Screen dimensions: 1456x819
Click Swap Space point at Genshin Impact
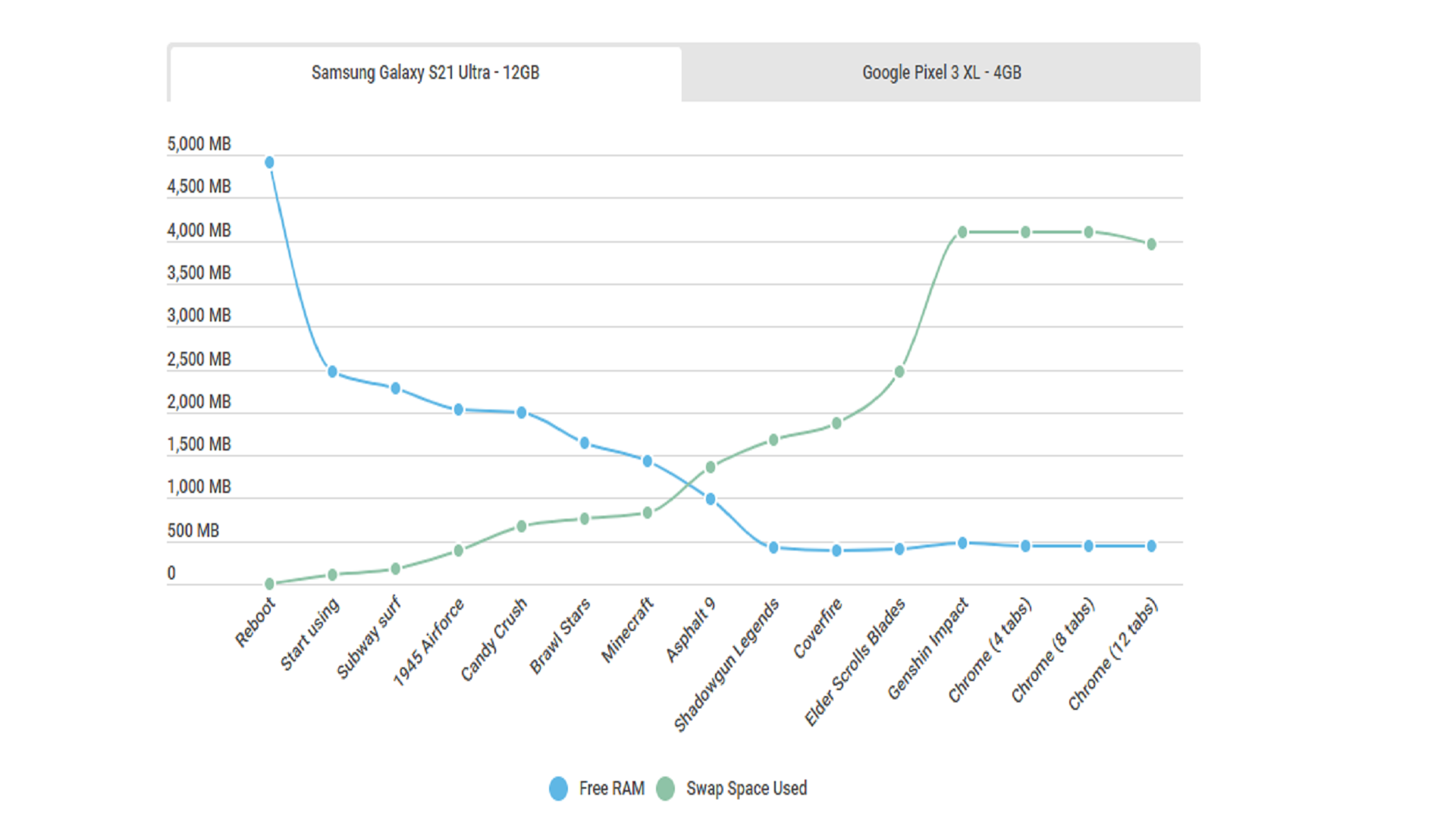point(962,232)
